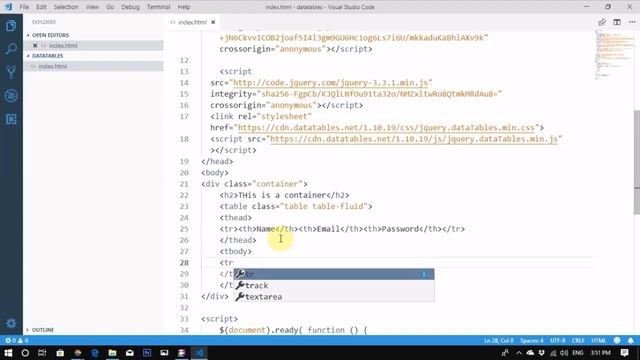640x360 pixels.
Task: Select index.html in Open Editors
Action: 93,45
